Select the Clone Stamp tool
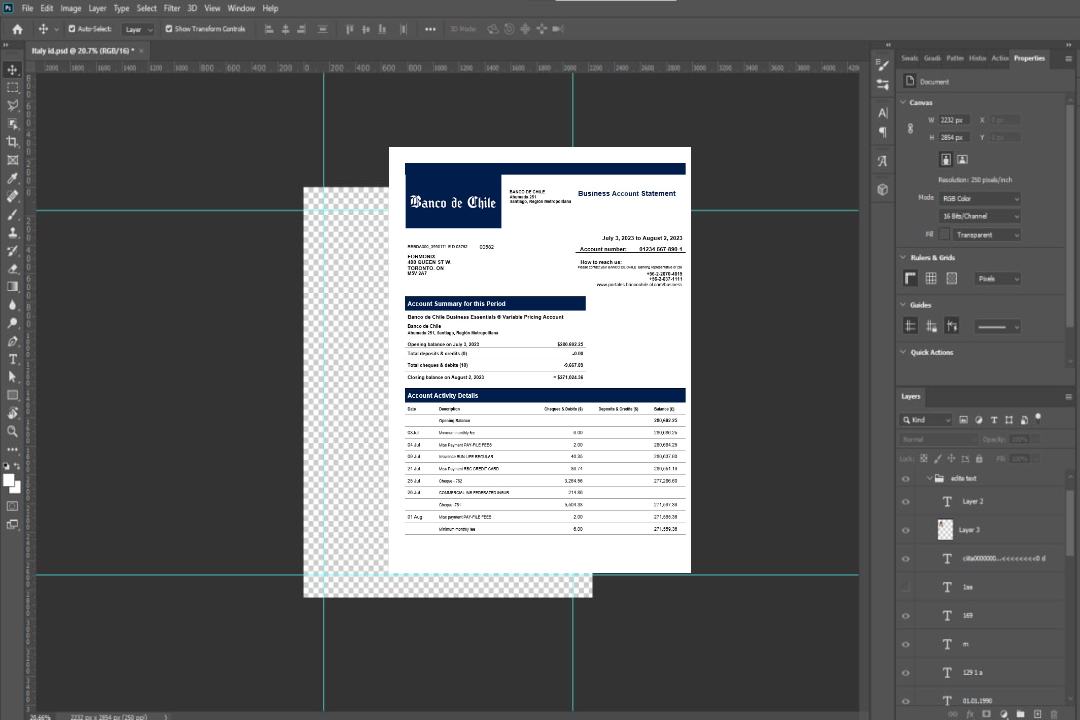This screenshot has height=720, width=1080. point(12,232)
